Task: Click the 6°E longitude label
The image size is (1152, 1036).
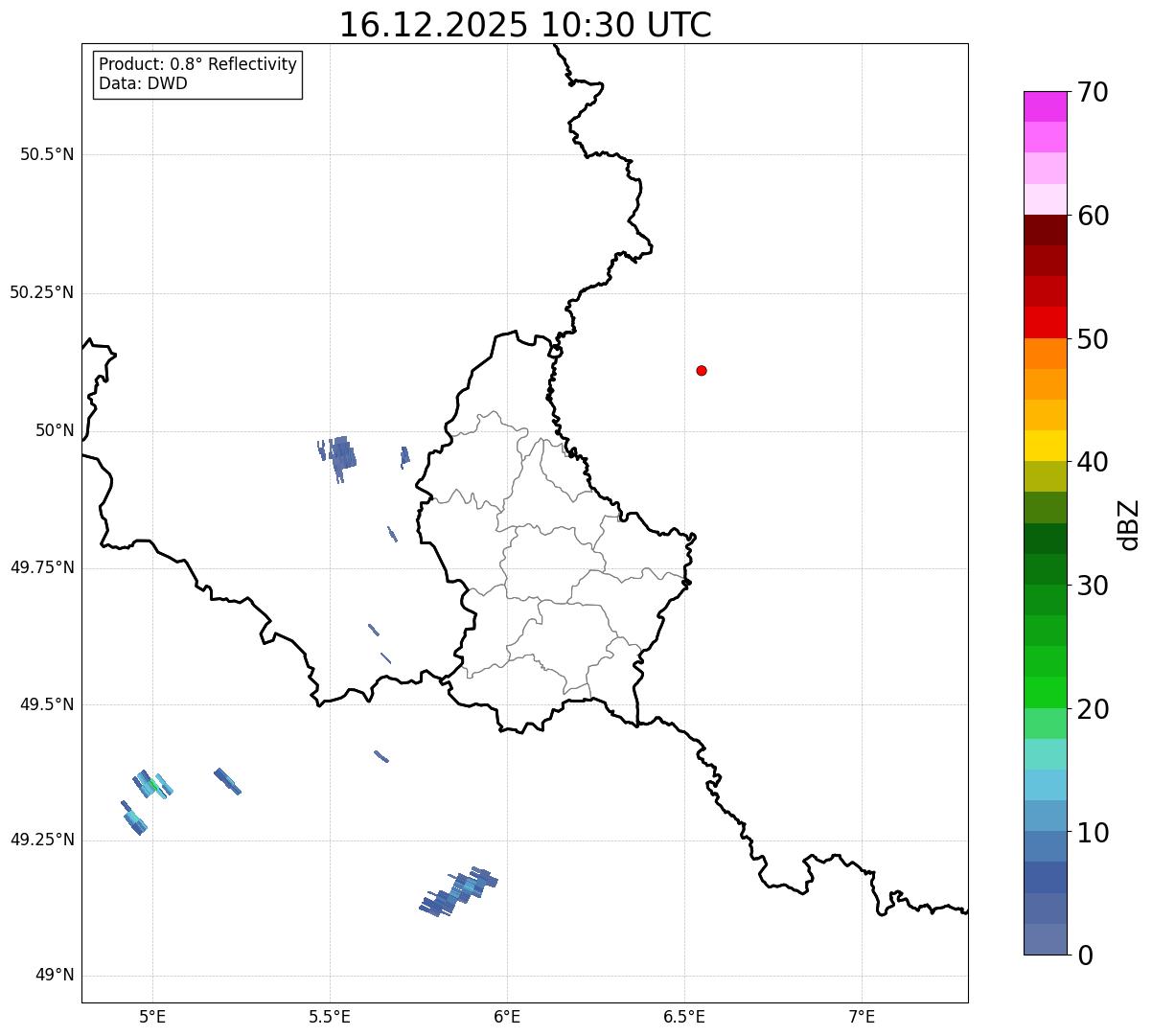Action: click(x=507, y=1016)
